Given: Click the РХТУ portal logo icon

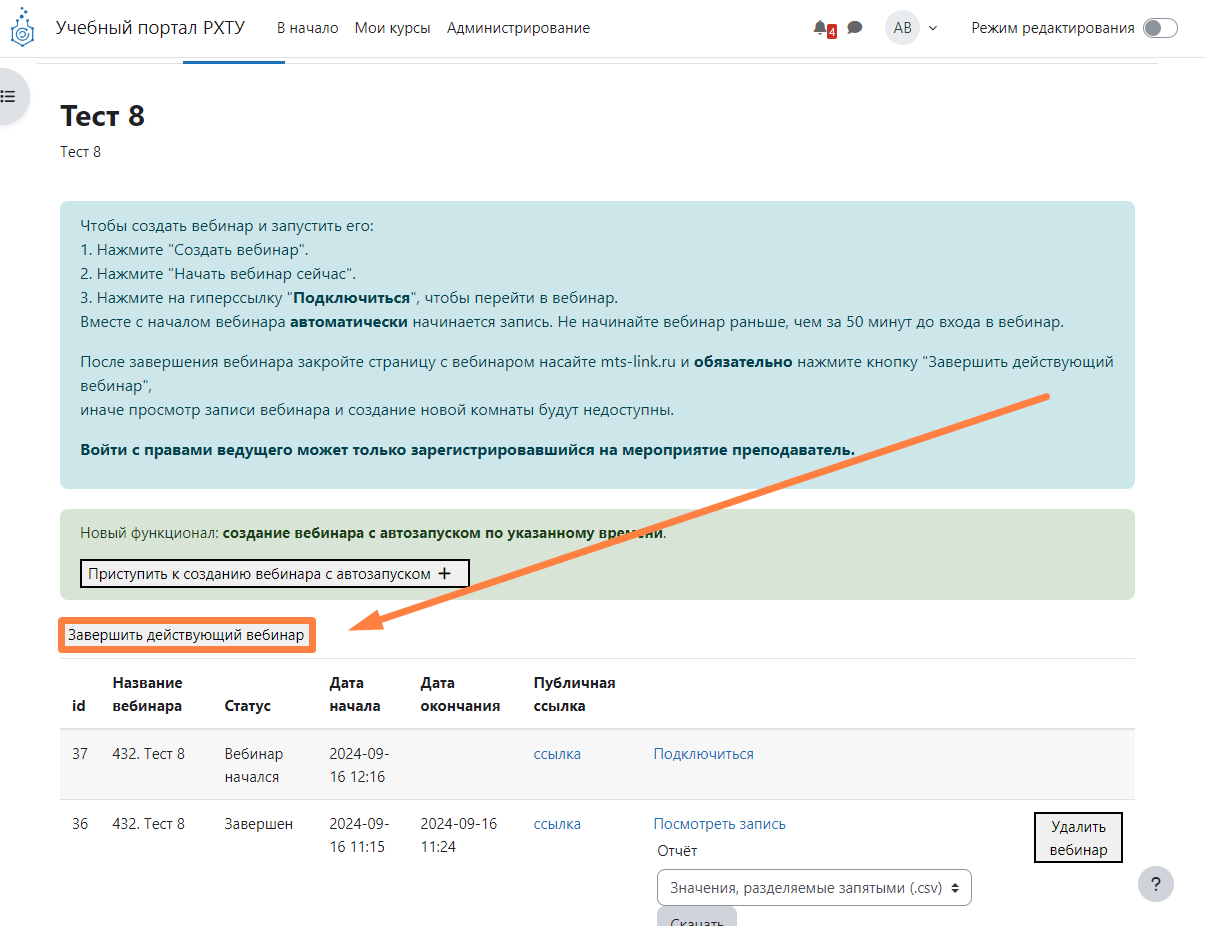Looking at the screenshot, I should (x=22, y=28).
